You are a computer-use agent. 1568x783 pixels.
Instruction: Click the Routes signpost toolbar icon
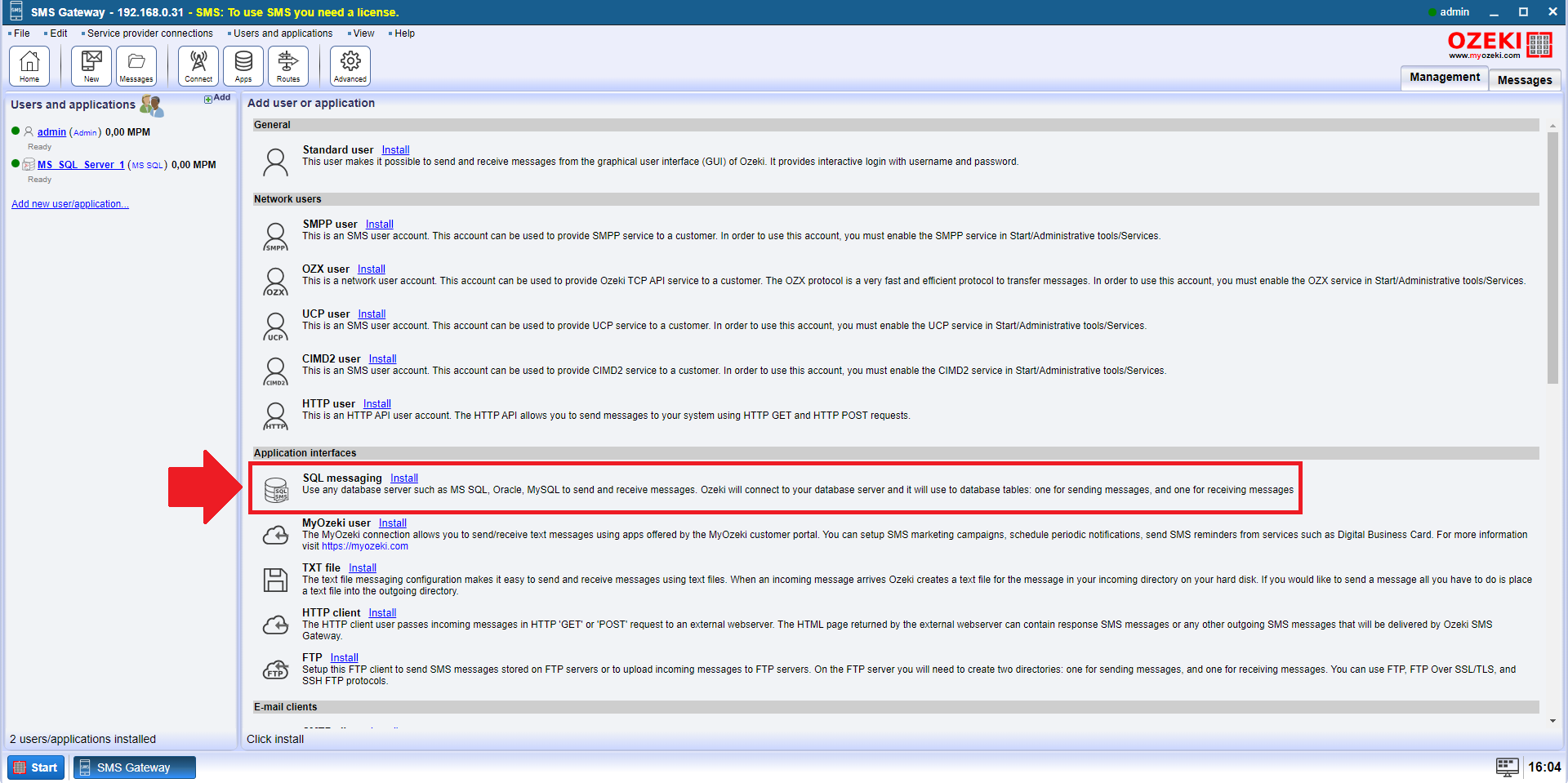(288, 65)
